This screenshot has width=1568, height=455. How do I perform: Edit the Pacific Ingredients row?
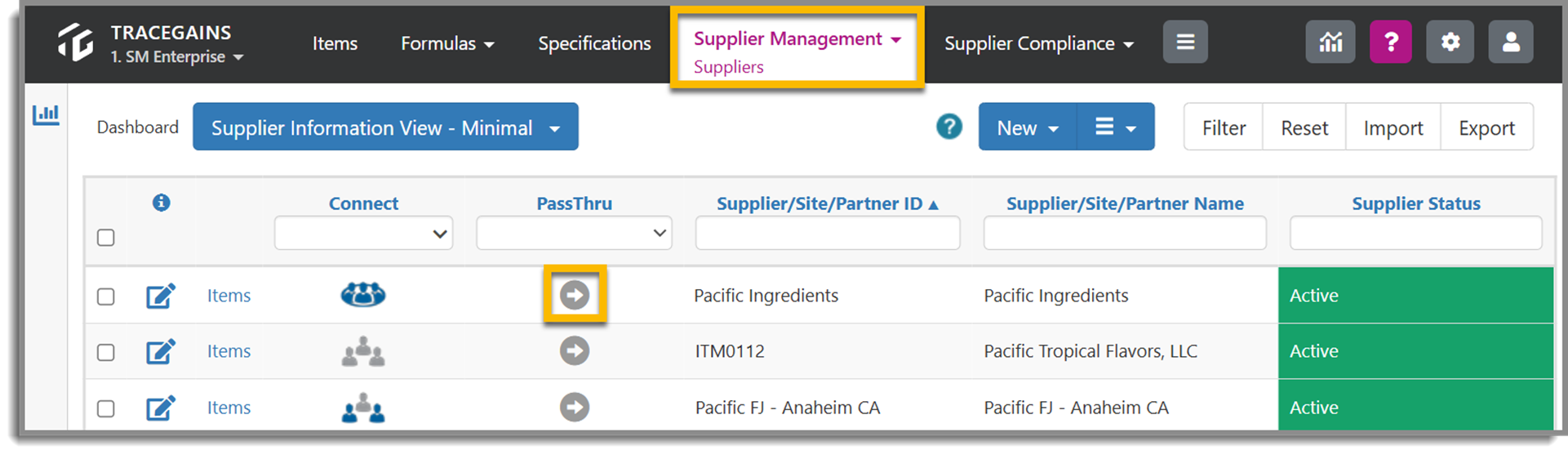click(x=160, y=296)
